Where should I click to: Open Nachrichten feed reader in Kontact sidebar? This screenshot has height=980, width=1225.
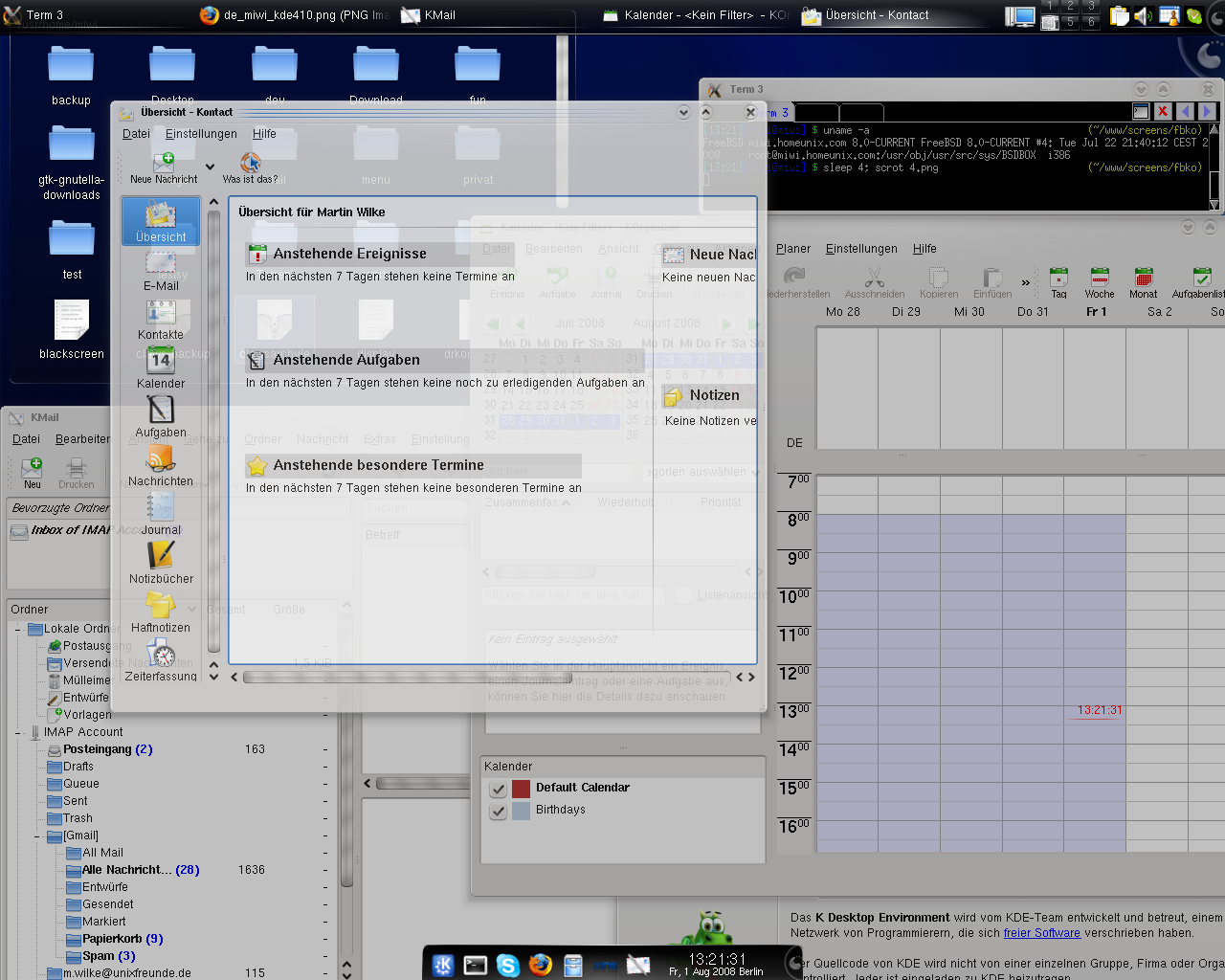[161, 466]
